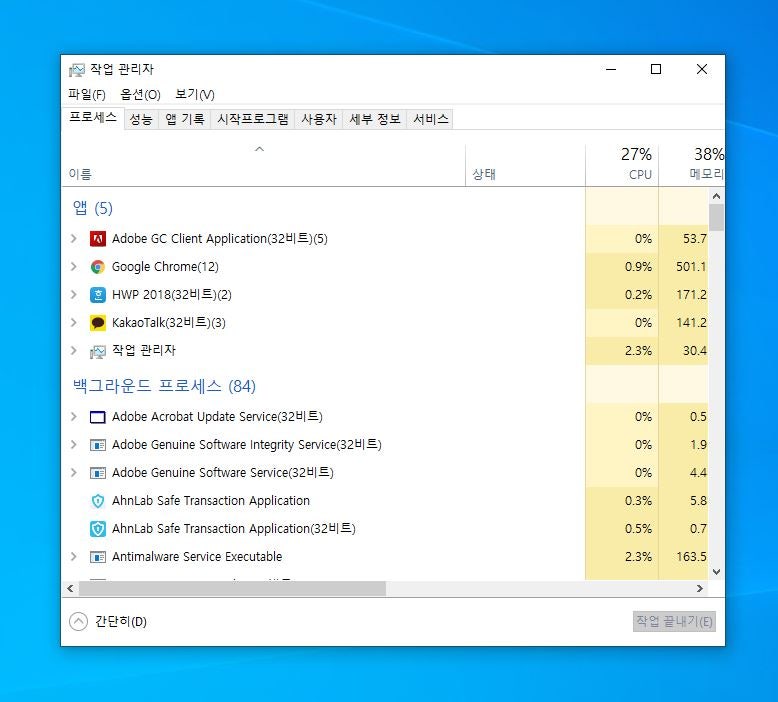Expand the Google Chrome process group
This screenshot has height=702, width=778.
tap(74, 267)
